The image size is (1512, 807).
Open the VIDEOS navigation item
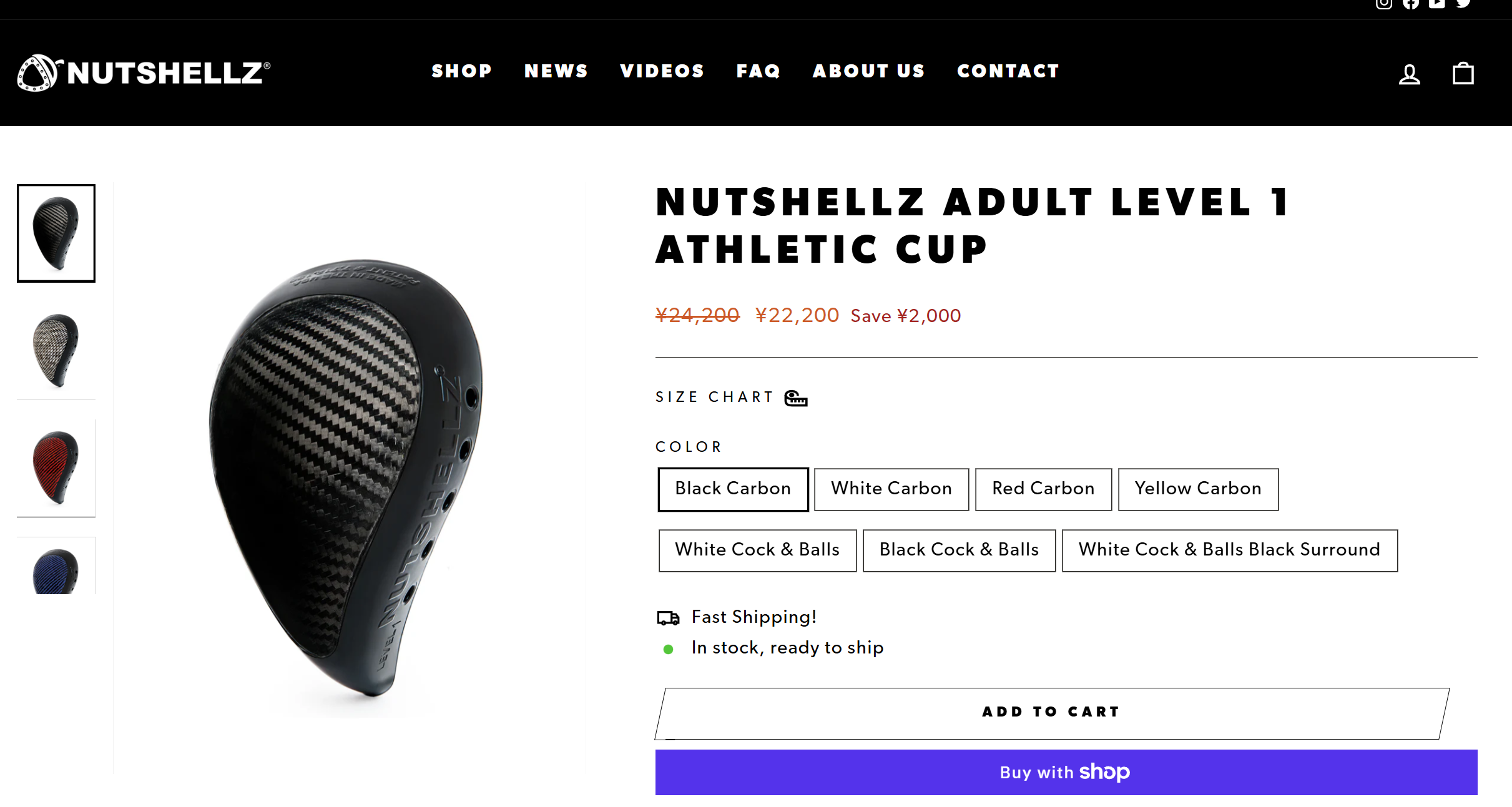point(662,71)
